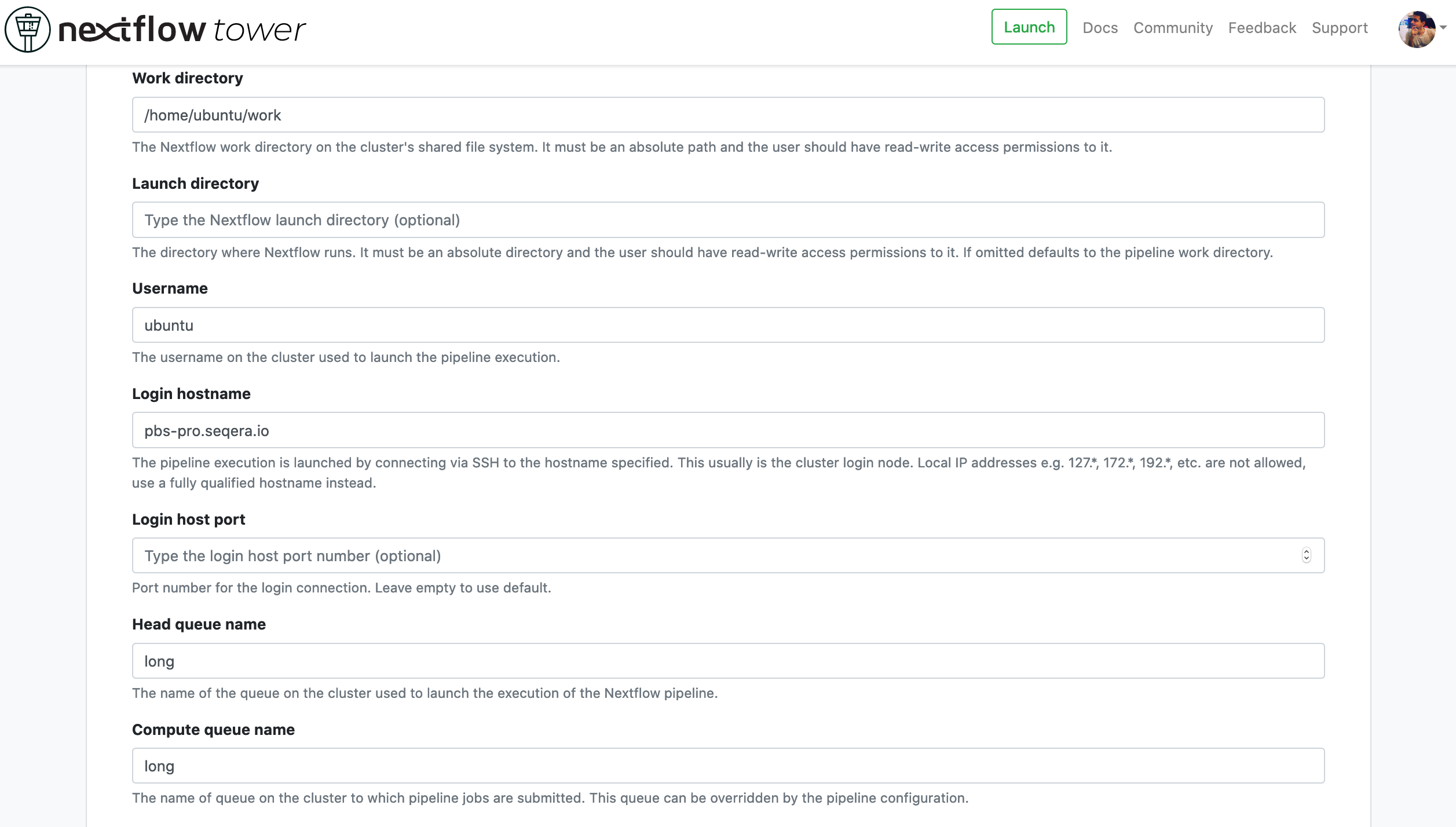This screenshot has width=1456, height=827.
Task: Click help text about Nextflow work directory
Action: click(622, 147)
